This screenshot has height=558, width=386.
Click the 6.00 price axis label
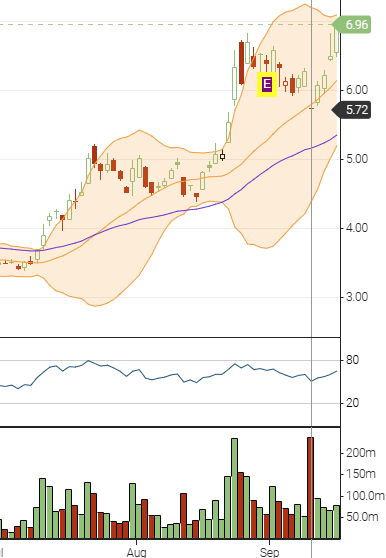[357, 90]
